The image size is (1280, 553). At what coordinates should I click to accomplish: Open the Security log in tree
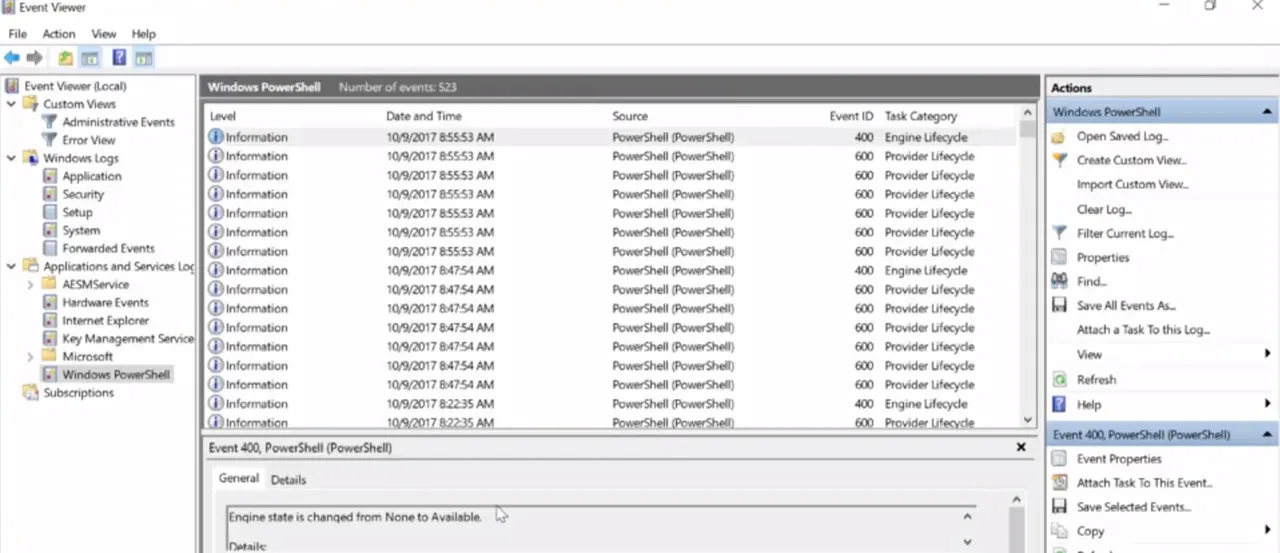83,194
